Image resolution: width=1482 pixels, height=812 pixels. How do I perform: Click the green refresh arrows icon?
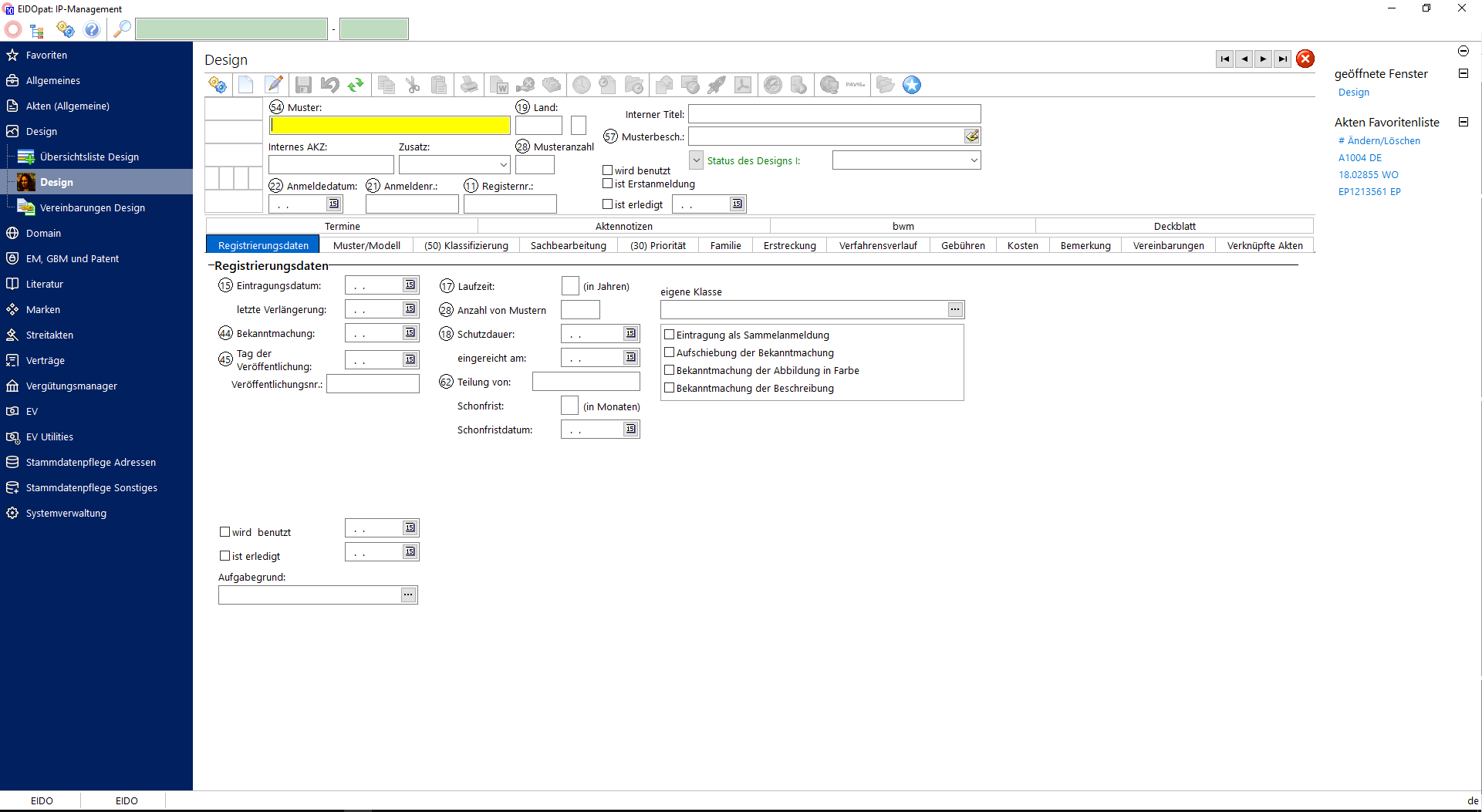point(356,85)
